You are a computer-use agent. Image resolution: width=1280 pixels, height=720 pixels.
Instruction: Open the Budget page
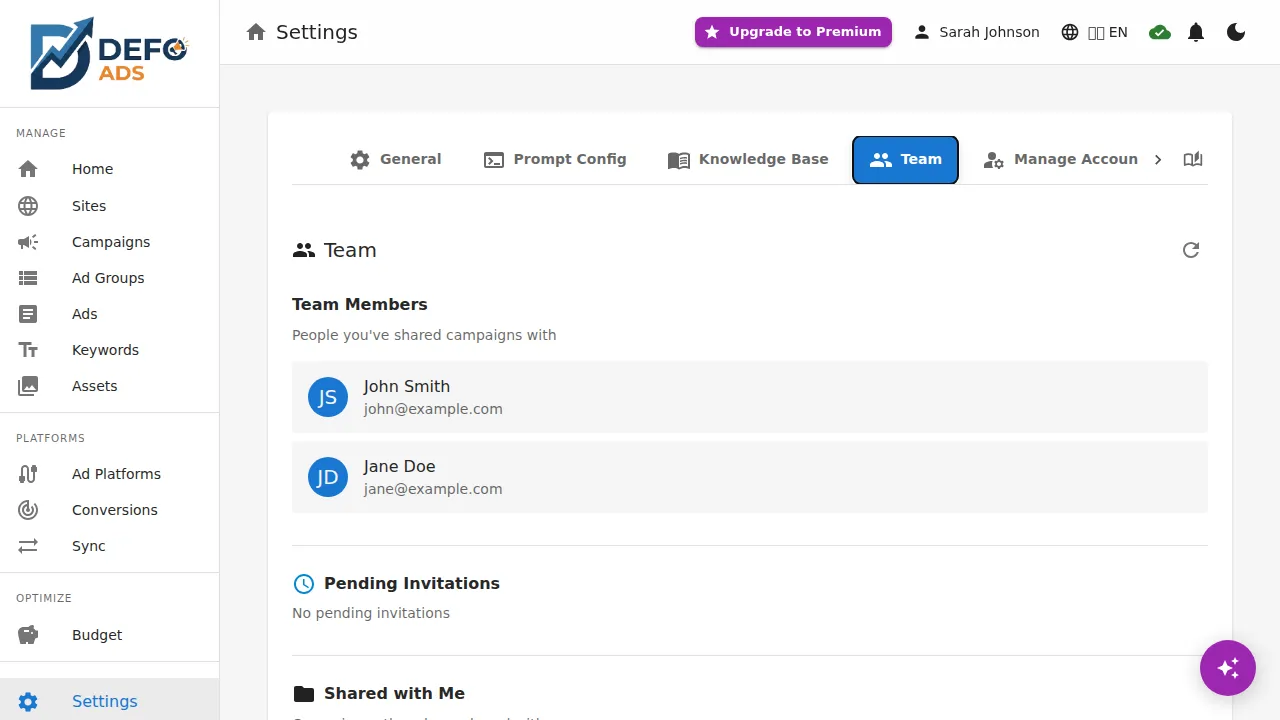click(109, 635)
